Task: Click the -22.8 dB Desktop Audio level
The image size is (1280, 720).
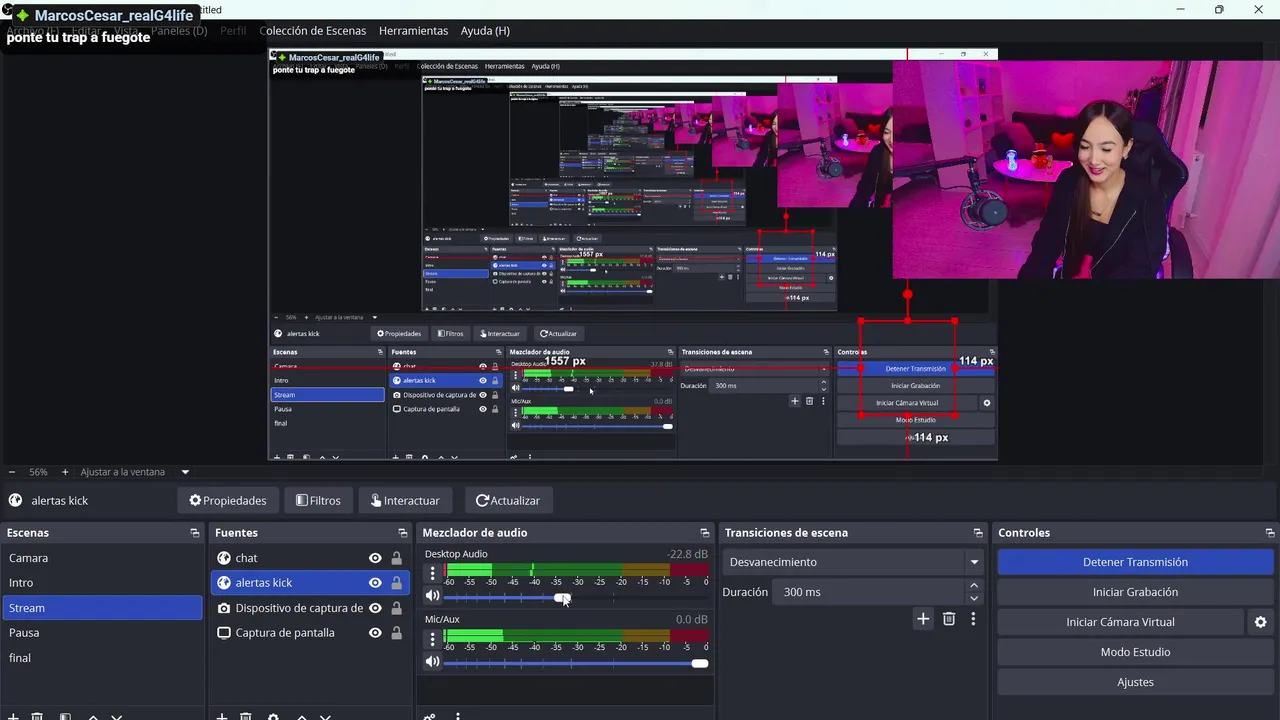Action: [687, 554]
